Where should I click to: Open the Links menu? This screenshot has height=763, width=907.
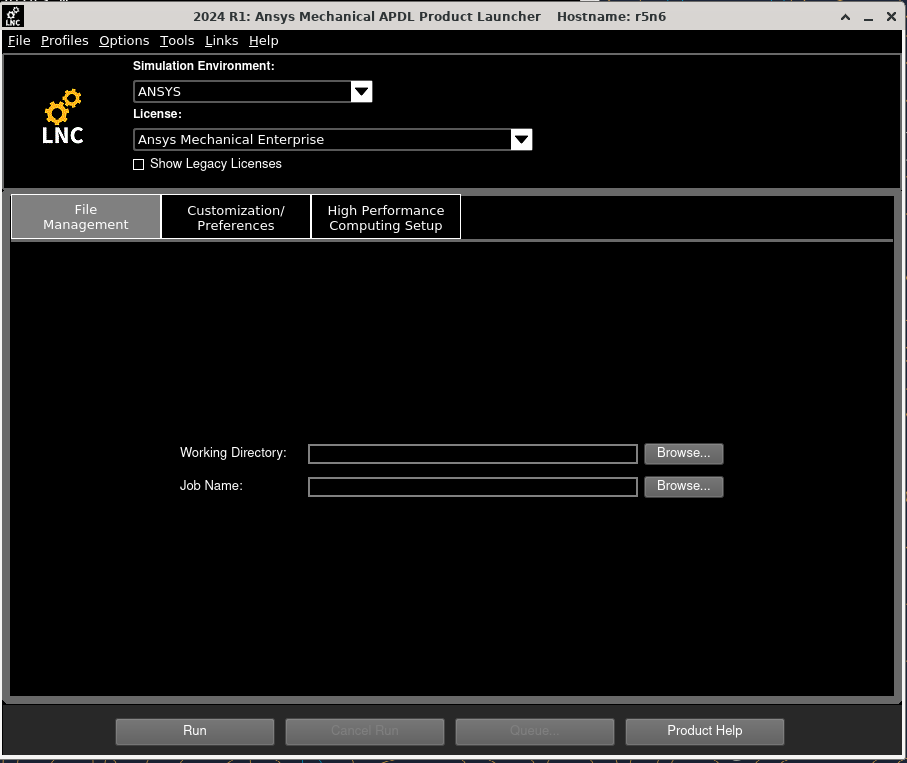tap(221, 41)
